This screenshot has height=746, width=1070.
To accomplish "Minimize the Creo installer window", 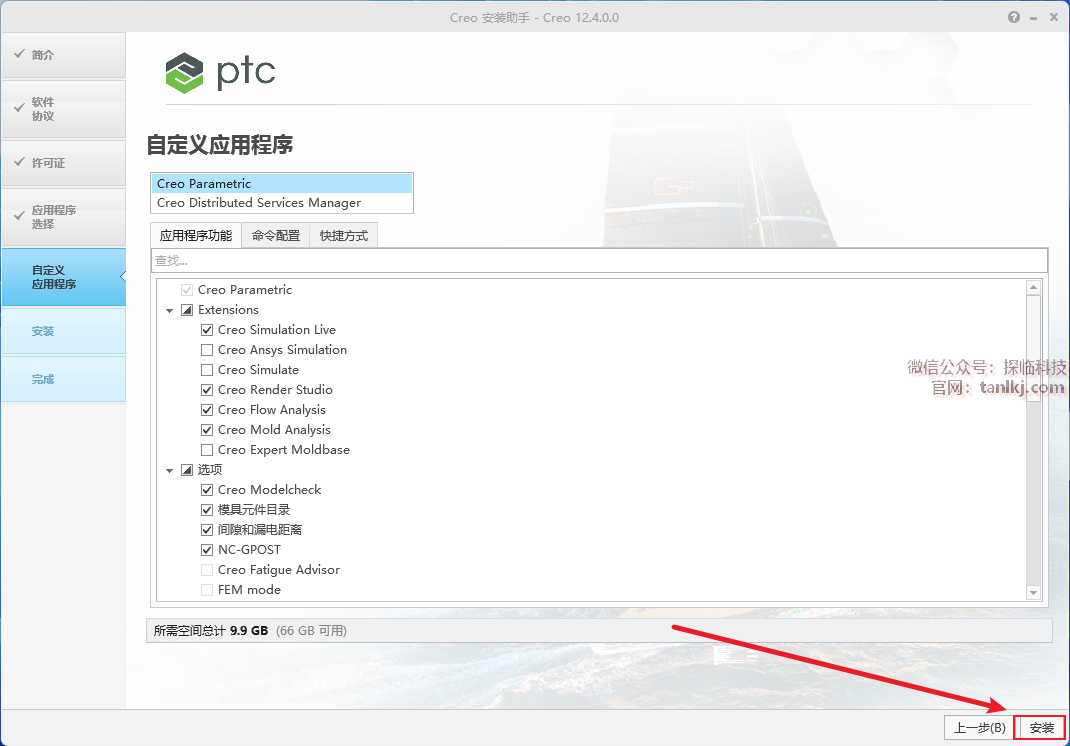I will coord(1034,18).
